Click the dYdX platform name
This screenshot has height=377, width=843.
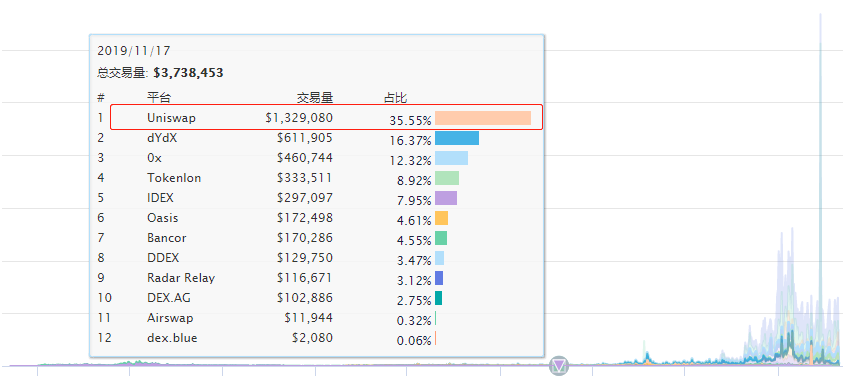pyautogui.click(x=162, y=138)
